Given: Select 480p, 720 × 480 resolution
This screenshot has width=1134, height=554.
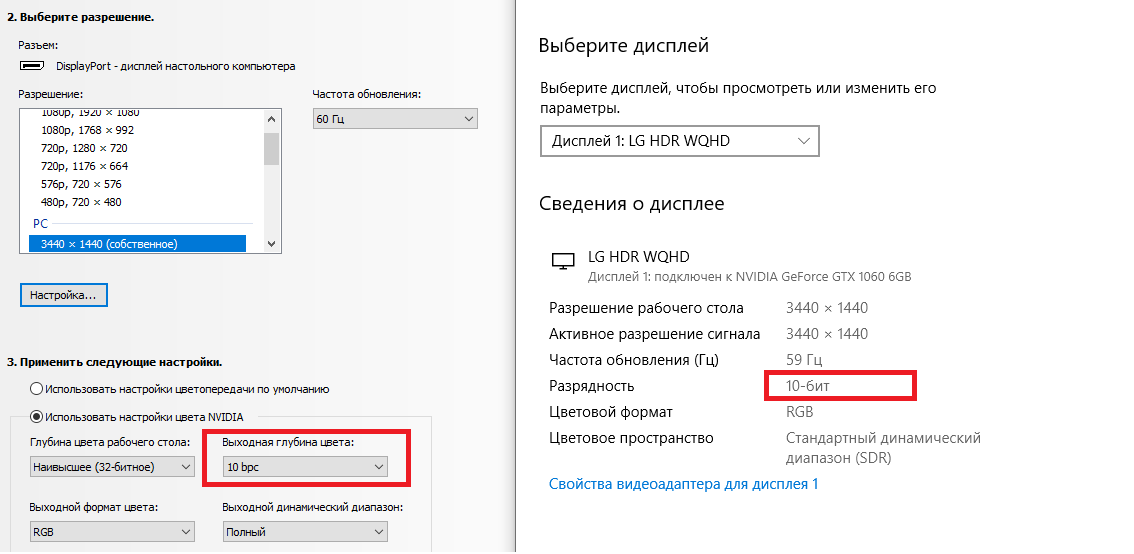Looking at the screenshot, I should [x=81, y=202].
